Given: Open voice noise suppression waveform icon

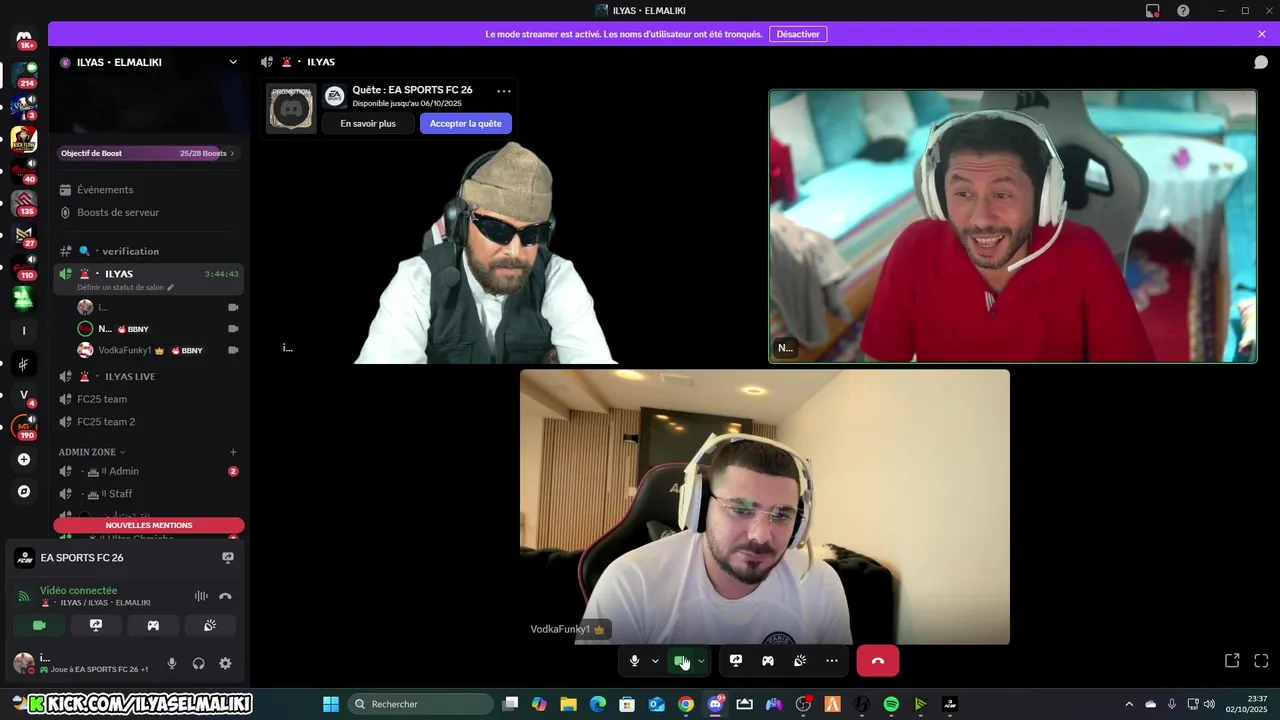Looking at the screenshot, I should tap(201, 596).
